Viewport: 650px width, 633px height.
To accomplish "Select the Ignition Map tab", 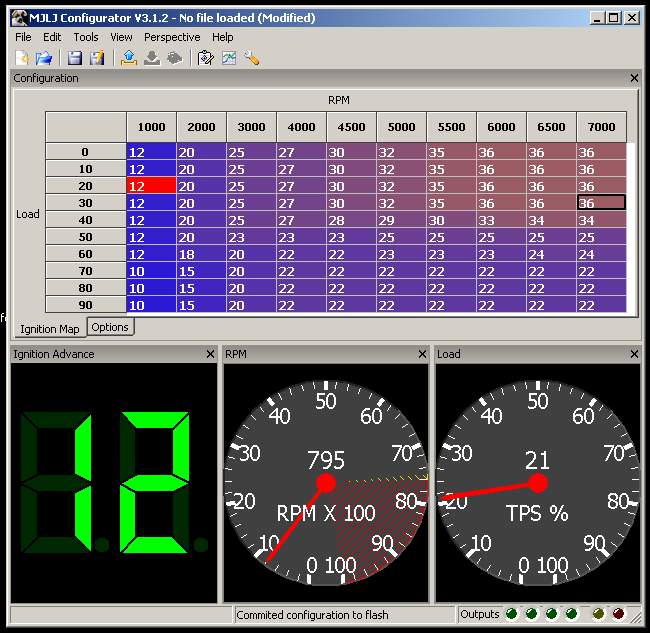I will [50, 329].
